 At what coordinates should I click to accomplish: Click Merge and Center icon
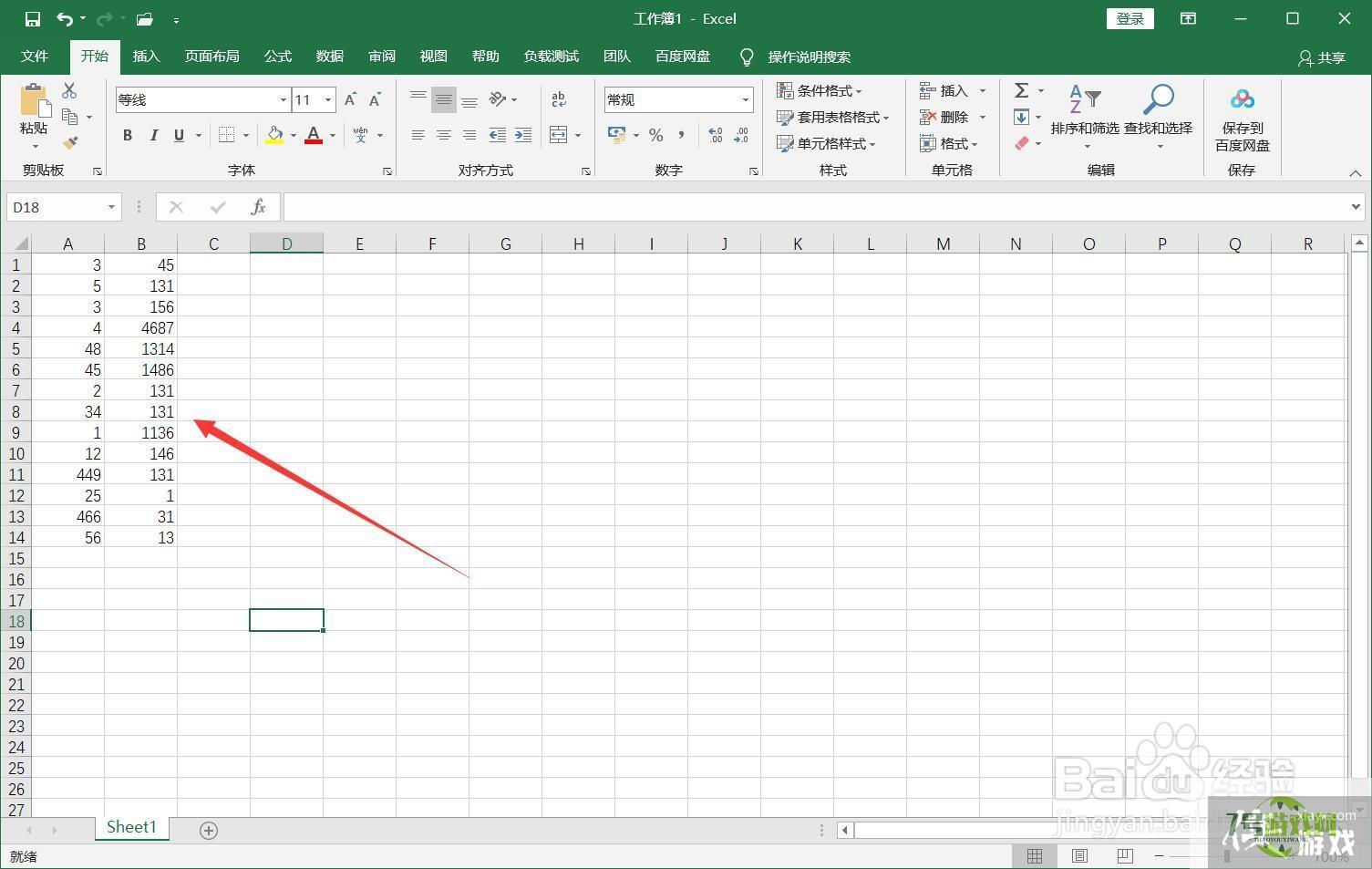tap(559, 135)
